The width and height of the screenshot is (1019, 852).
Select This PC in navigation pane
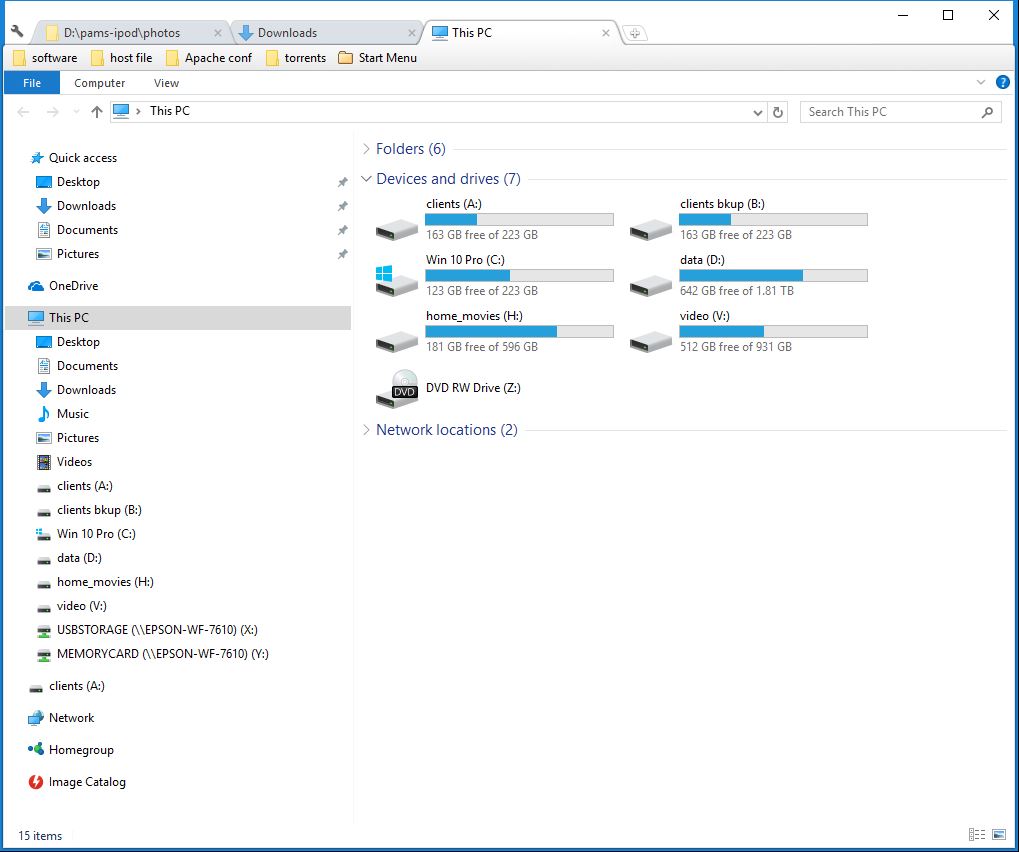[x=178, y=318]
